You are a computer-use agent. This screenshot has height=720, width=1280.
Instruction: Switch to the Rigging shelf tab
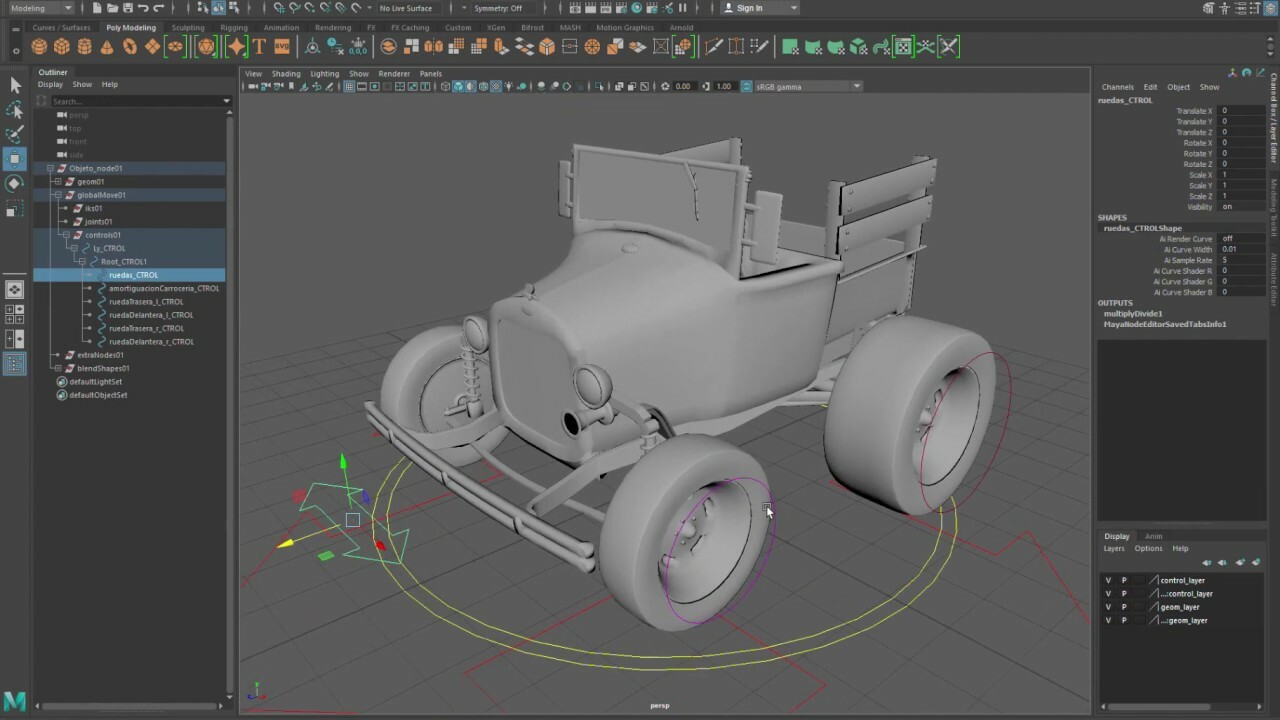(233, 27)
